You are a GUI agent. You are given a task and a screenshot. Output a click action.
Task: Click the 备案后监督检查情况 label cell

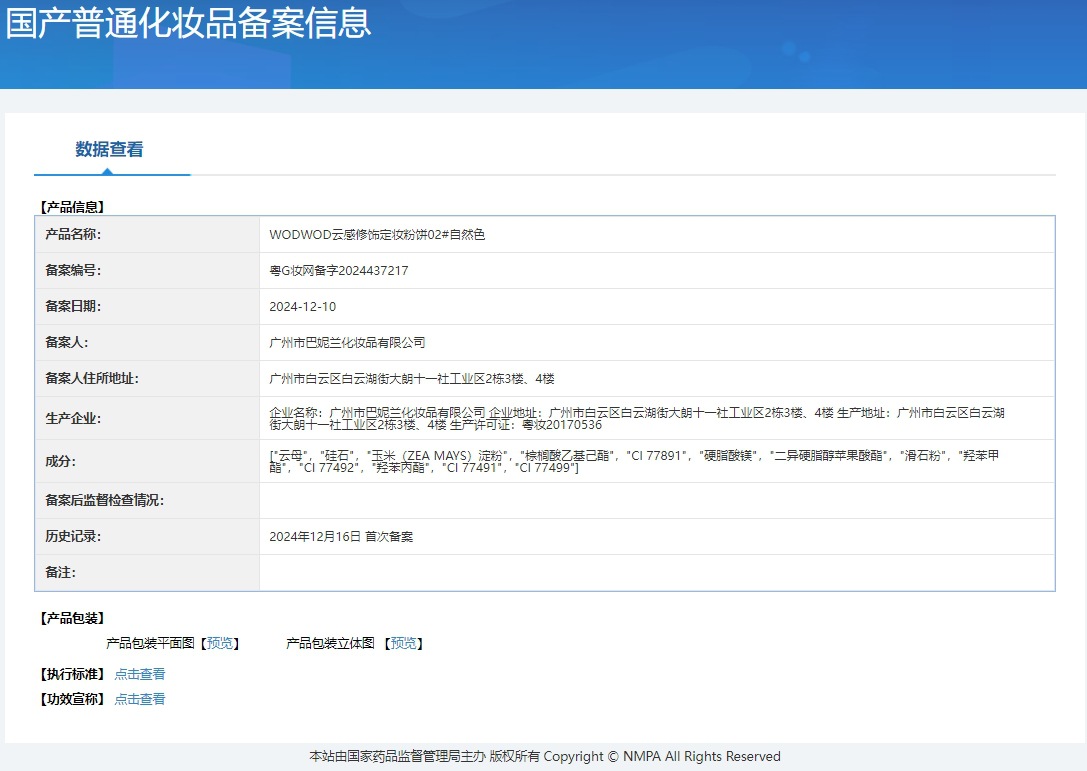tap(148, 501)
